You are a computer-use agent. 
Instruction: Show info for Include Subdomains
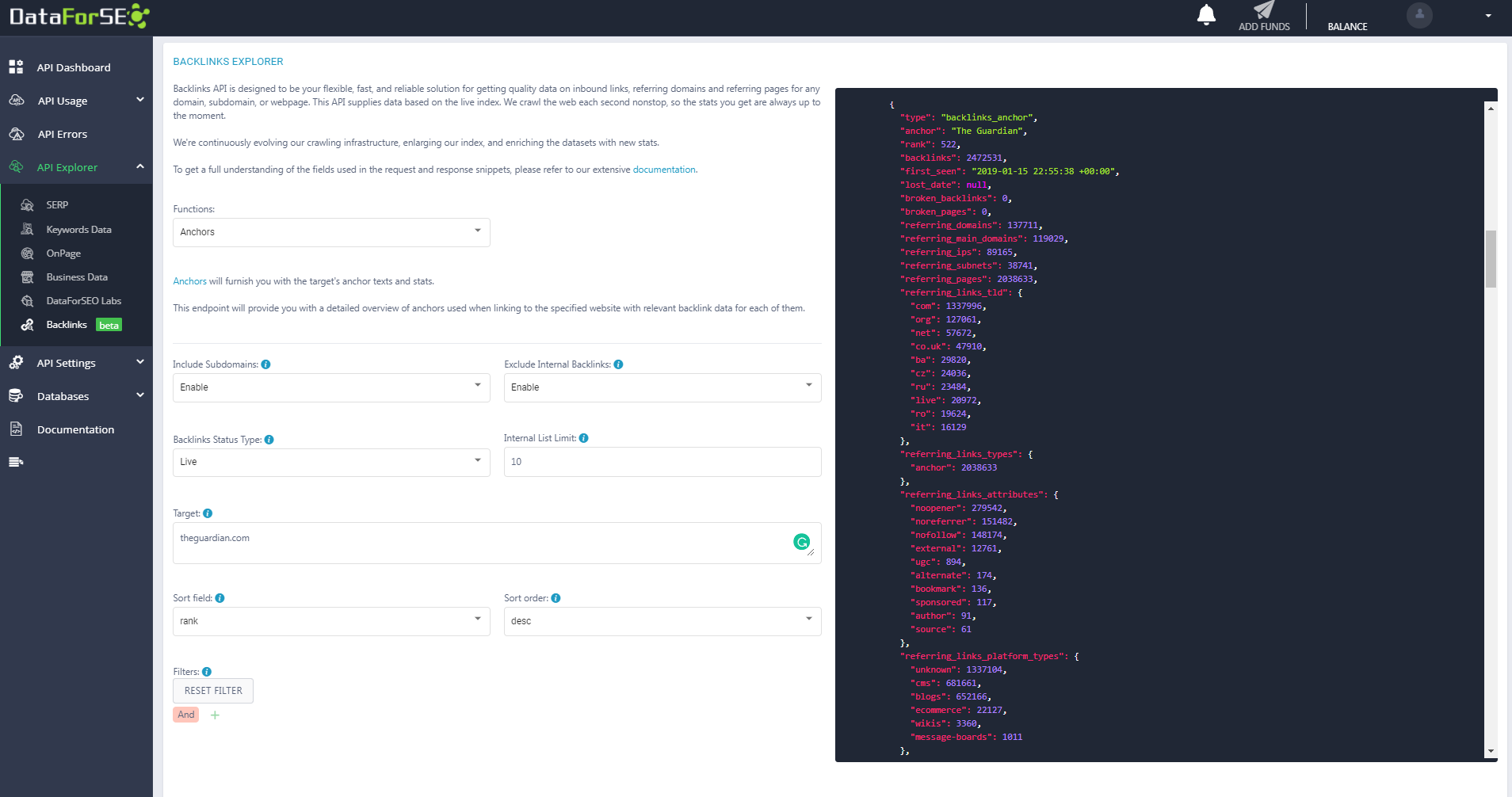coord(265,364)
